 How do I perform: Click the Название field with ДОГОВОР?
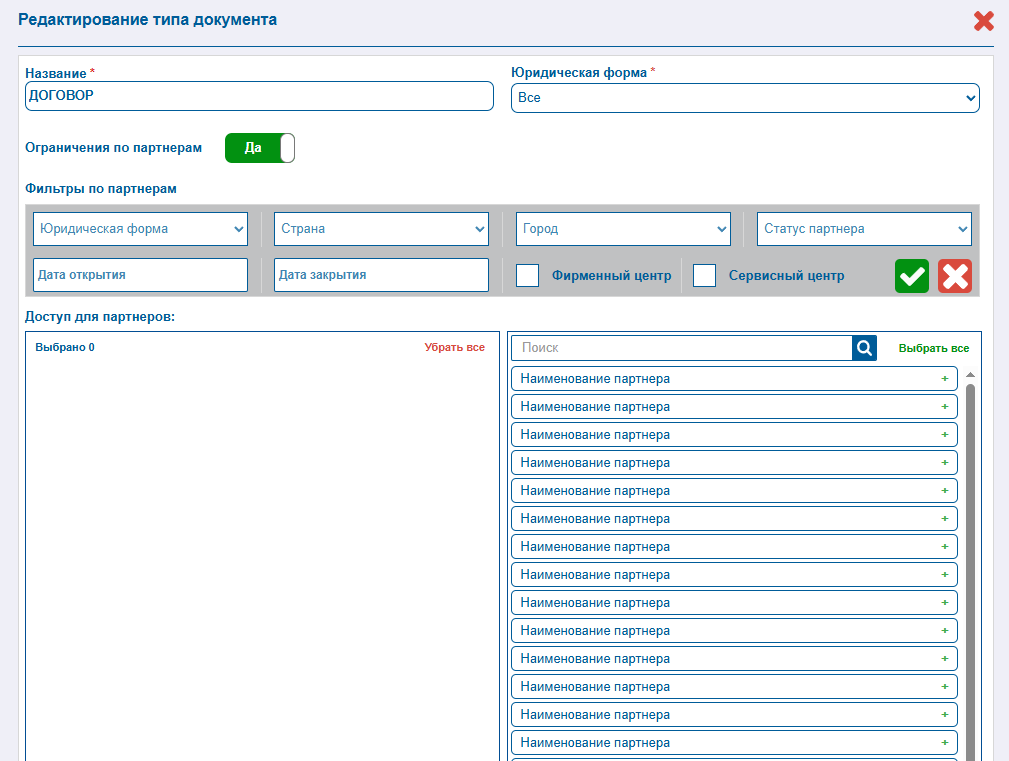pos(259,96)
